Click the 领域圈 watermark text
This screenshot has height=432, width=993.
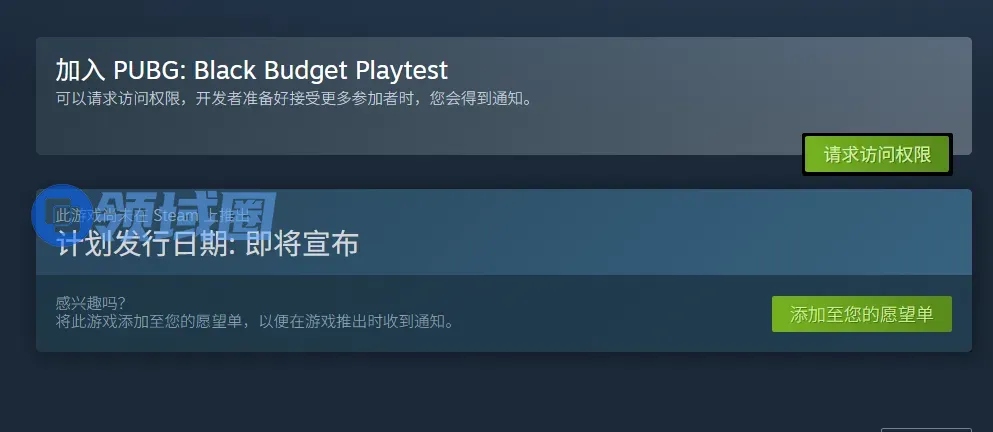[188, 216]
